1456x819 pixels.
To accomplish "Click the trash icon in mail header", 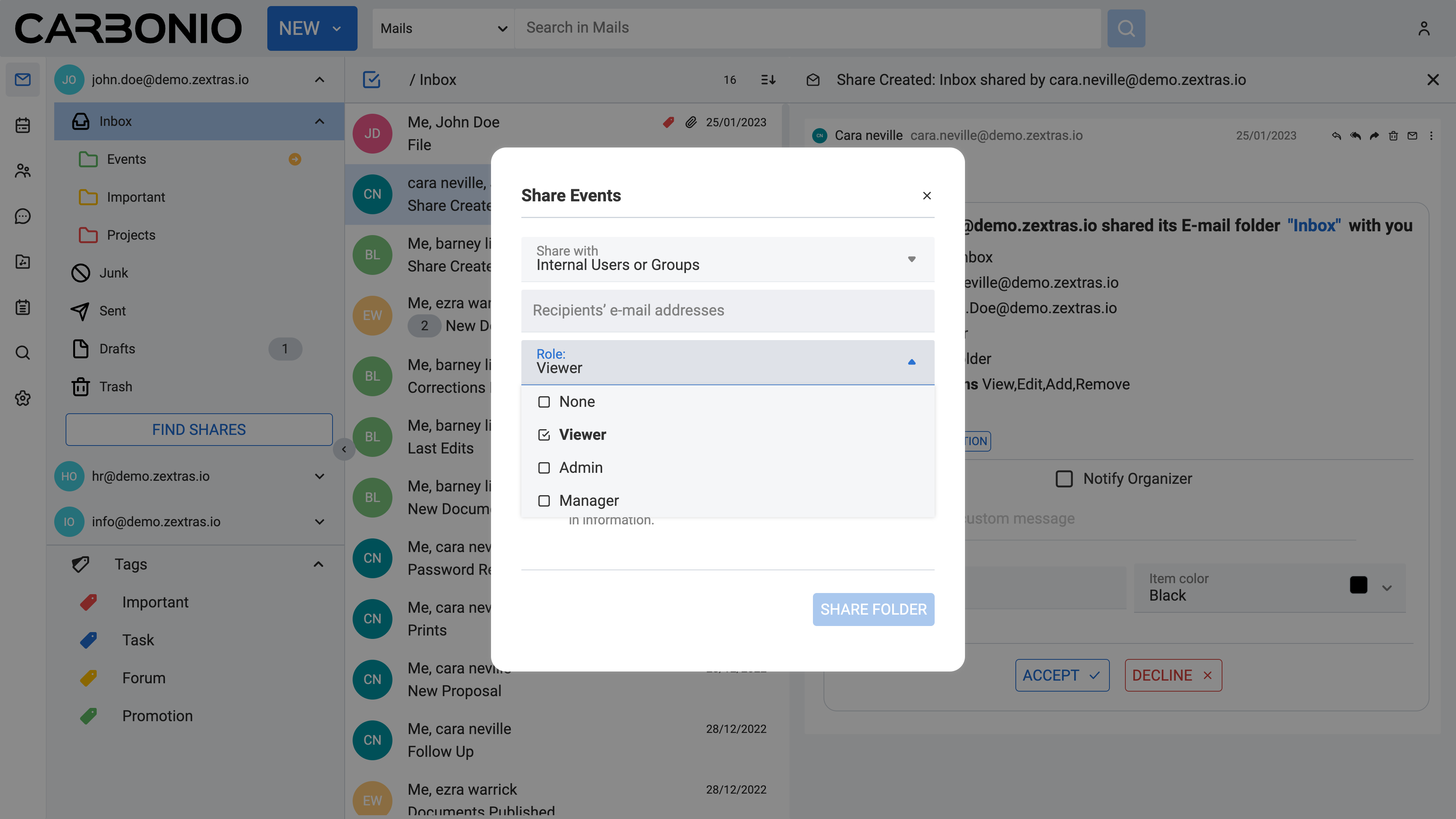I will [1393, 136].
